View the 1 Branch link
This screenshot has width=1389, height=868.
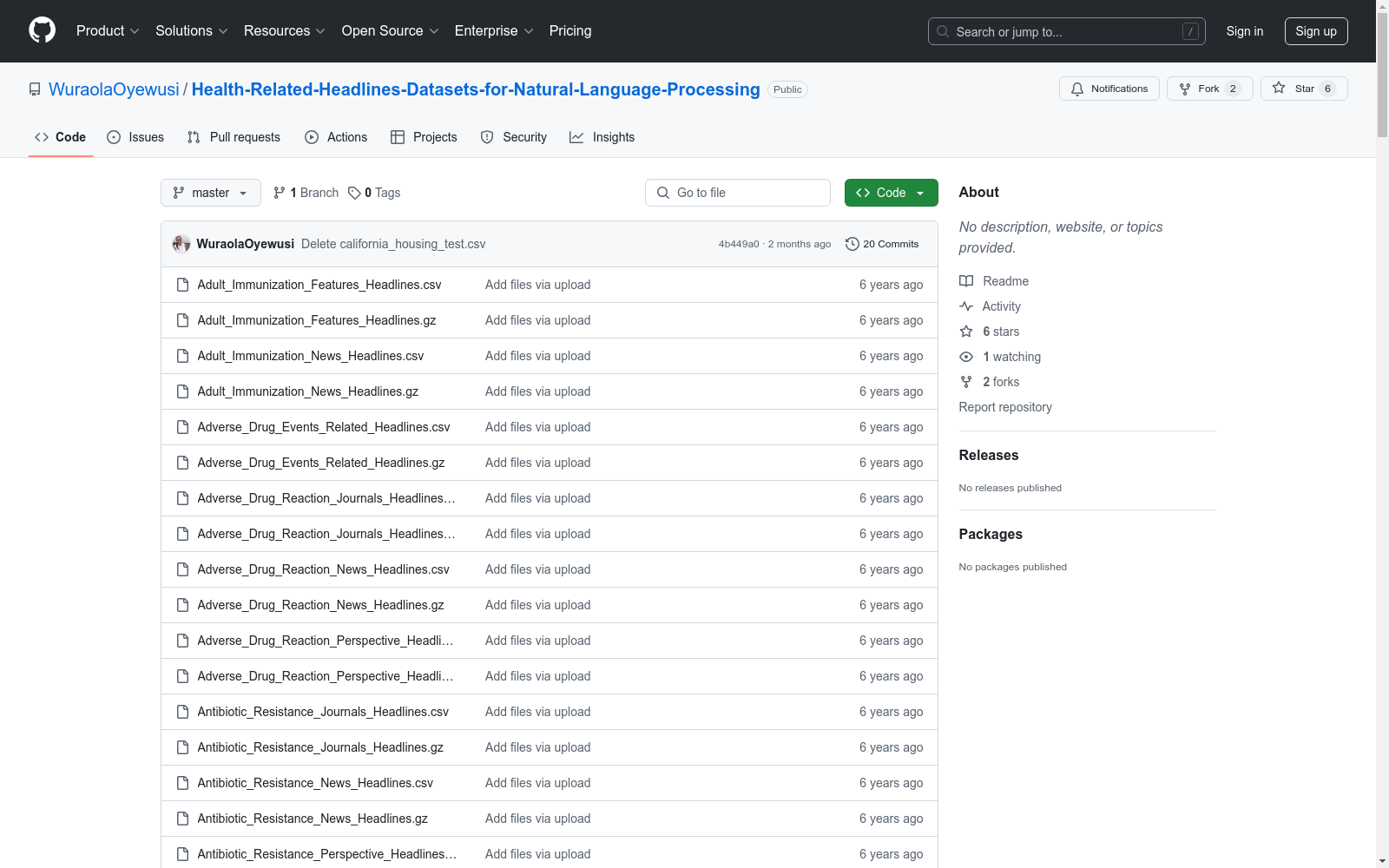pos(306,193)
